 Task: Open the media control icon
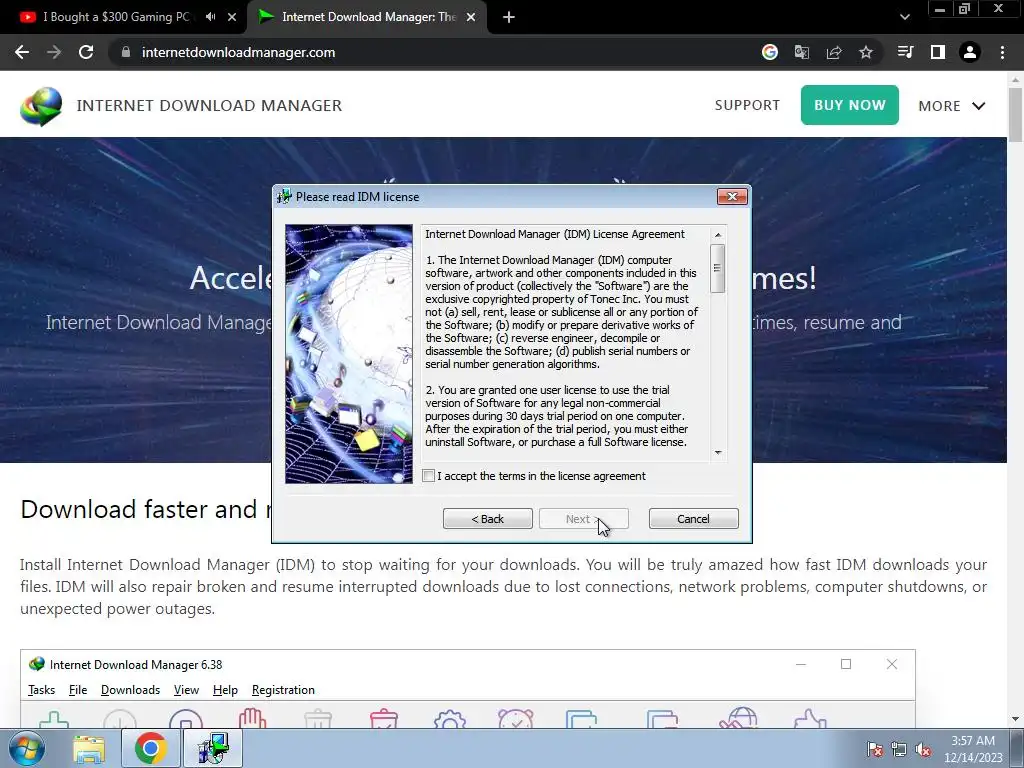click(x=905, y=52)
